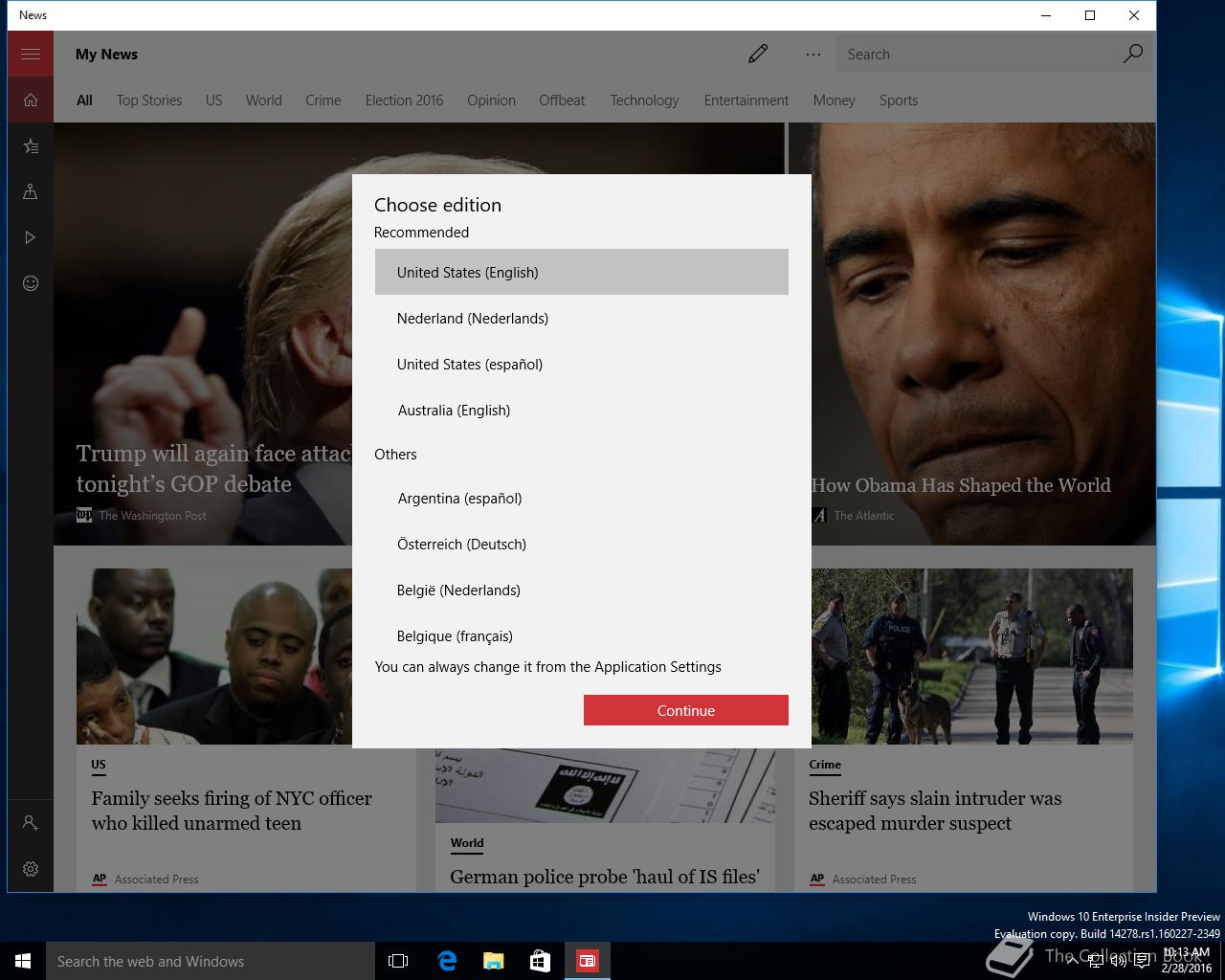Choose Australia (English) edition
1225x980 pixels.
(582, 410)
